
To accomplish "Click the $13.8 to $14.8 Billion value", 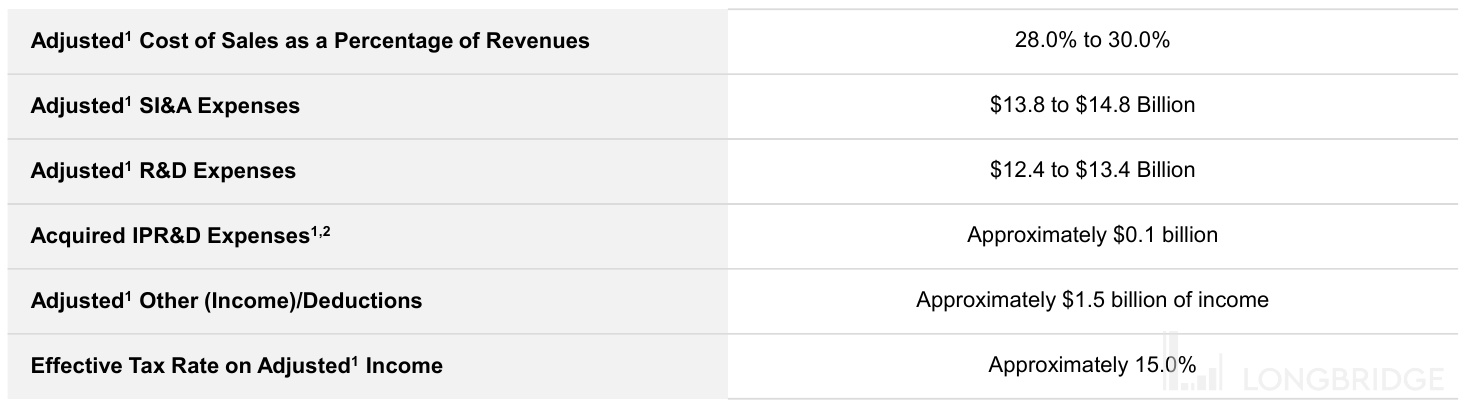I will point(1092,104).
